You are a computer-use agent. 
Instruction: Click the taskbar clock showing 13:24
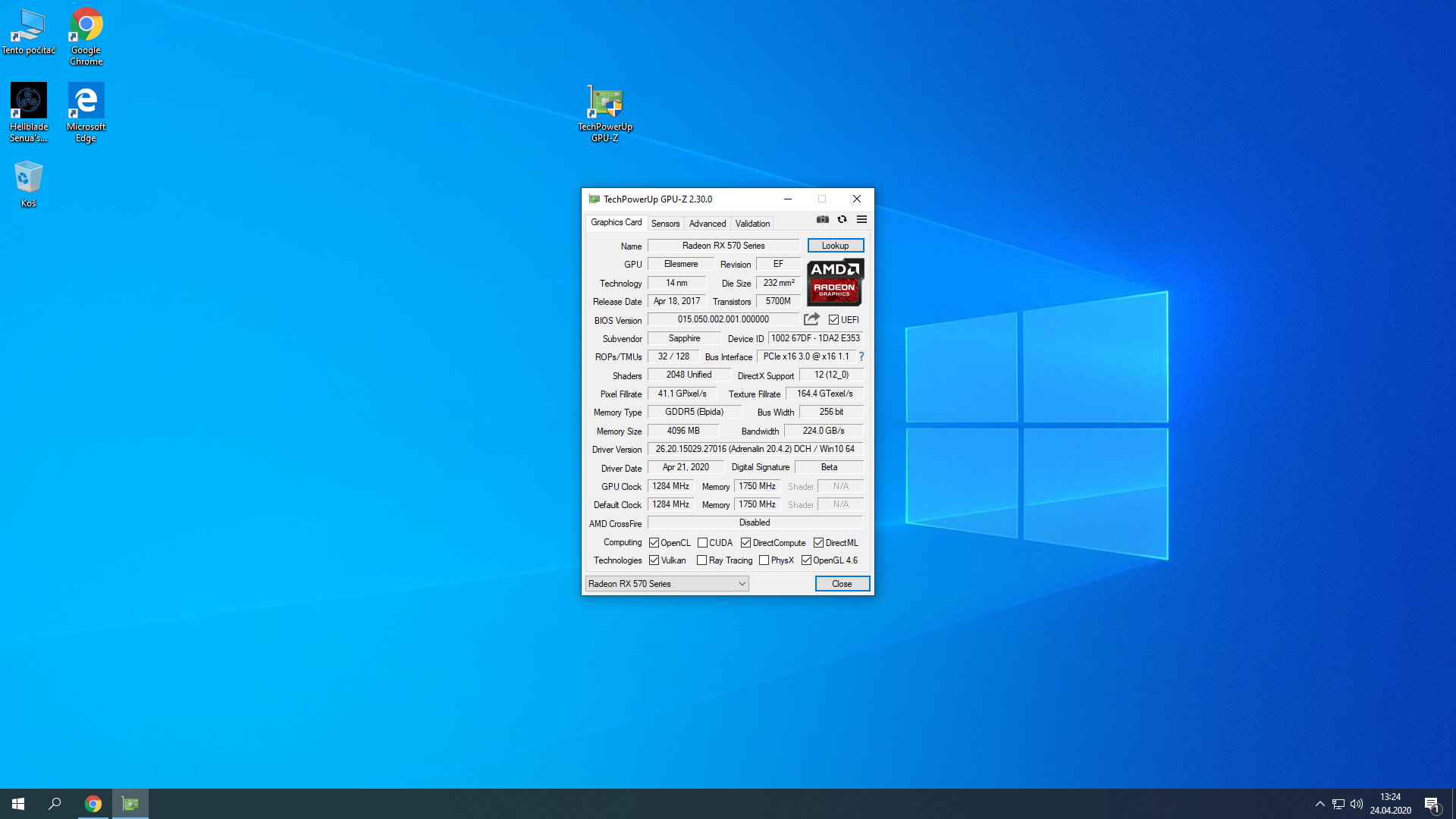(x=1390, y=804)
